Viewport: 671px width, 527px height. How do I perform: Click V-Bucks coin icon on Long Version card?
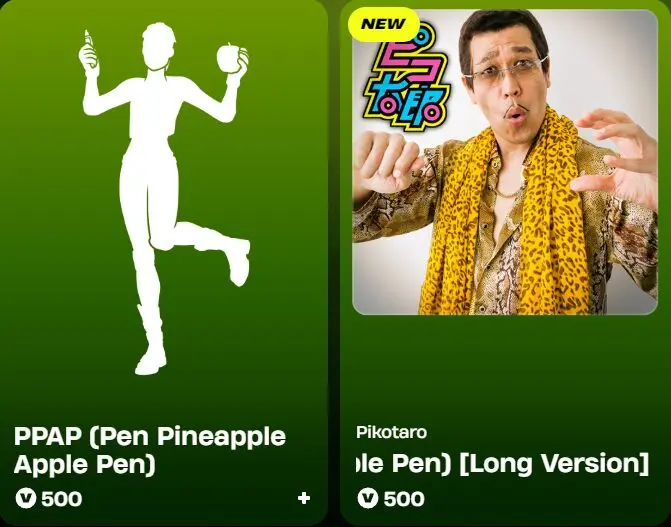click(368, 498)
